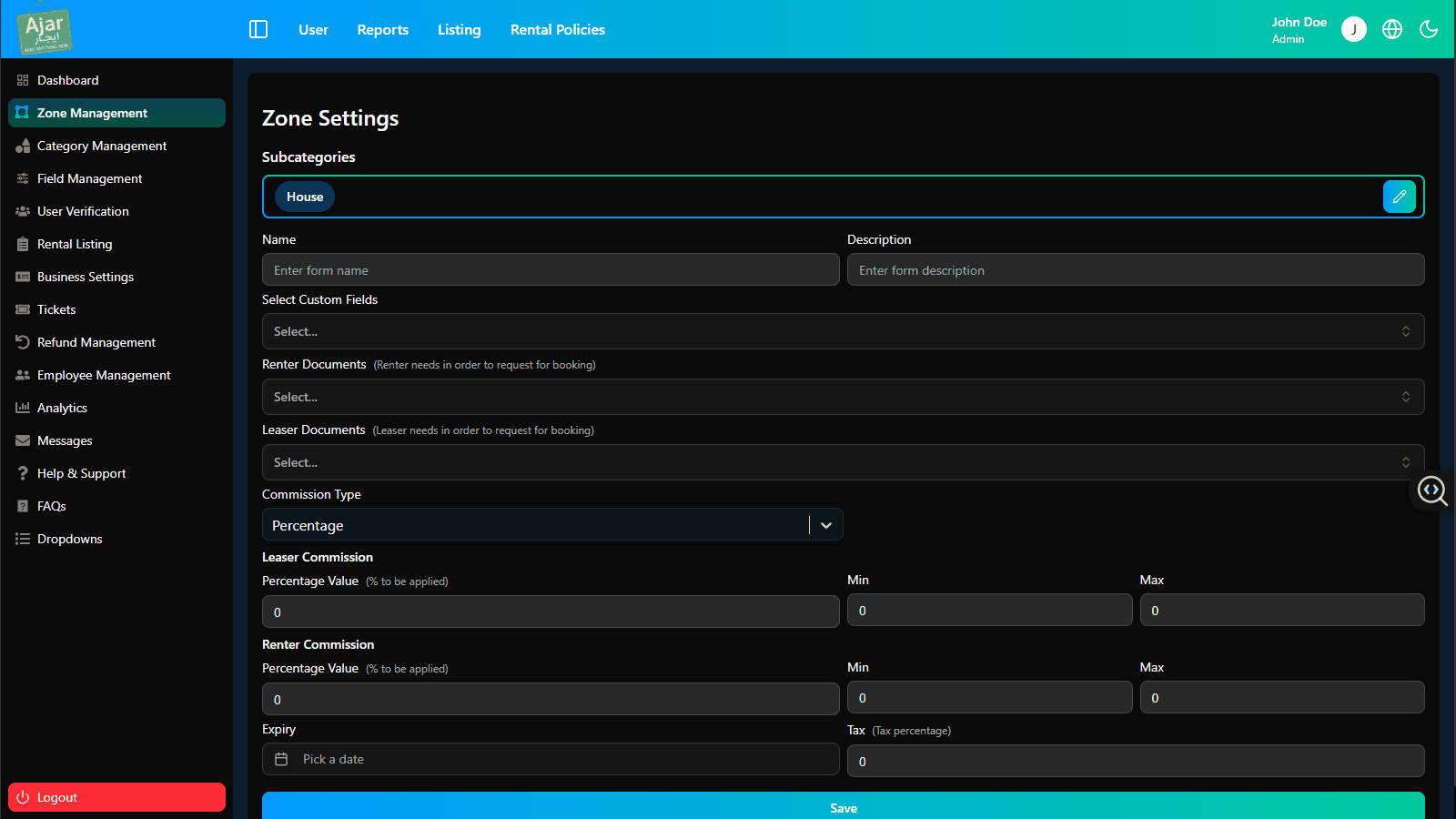Click the Dashboard grid icon
Screen dimensions: 1456x819
[23, 80]
